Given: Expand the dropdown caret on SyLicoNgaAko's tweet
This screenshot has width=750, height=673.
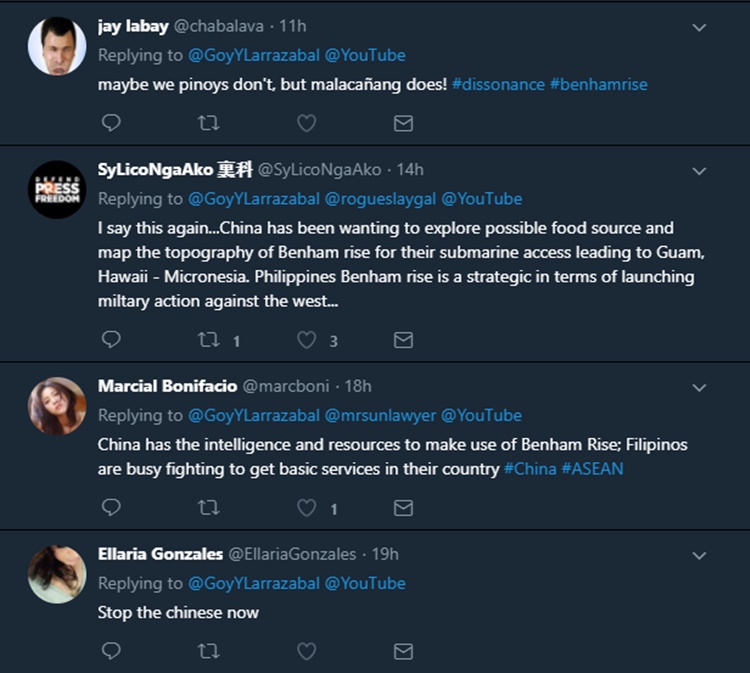Looking at the screenshot, I should point(699,172).
